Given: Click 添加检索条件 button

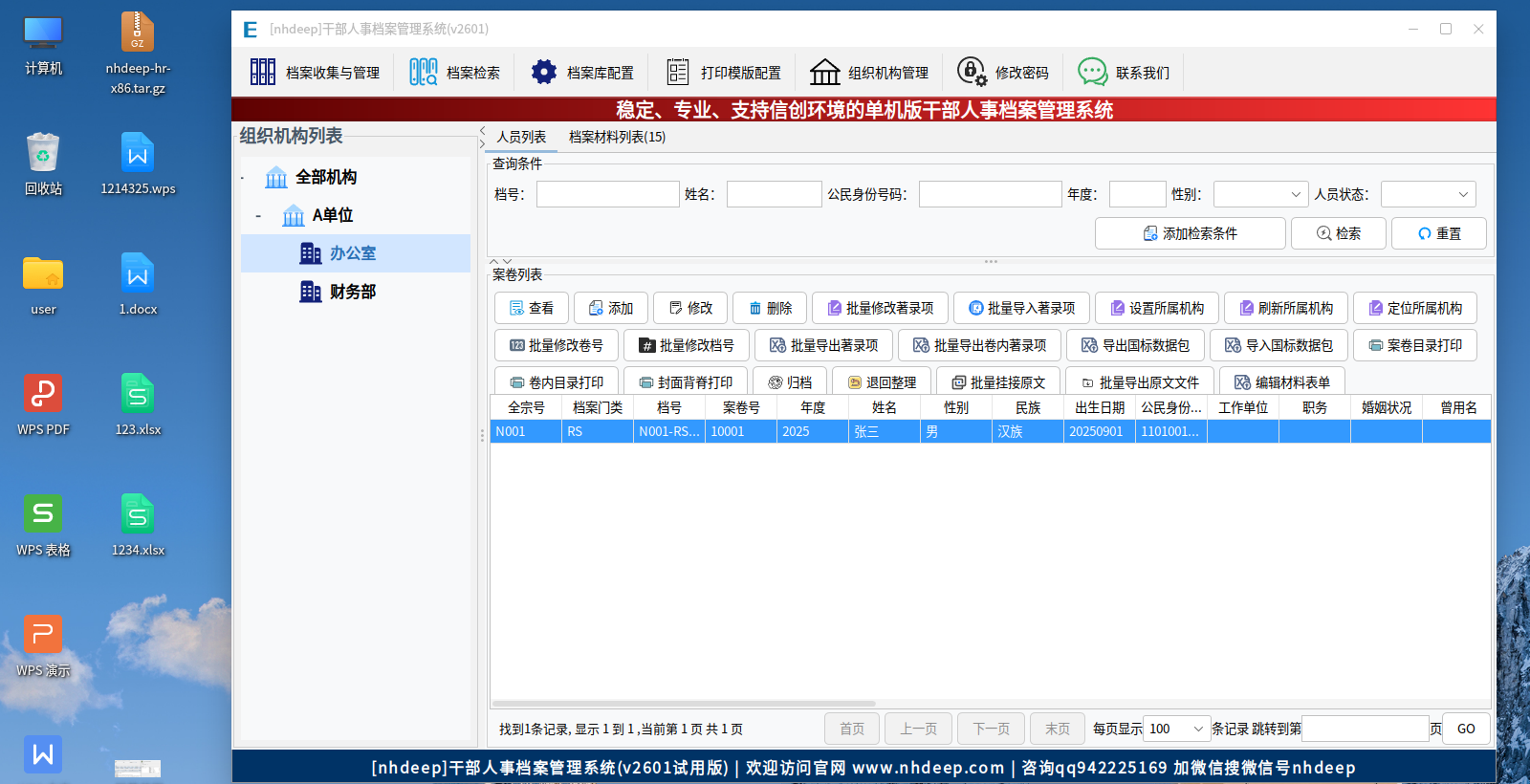Looking at the screenshot, I should pos(1191,233).
